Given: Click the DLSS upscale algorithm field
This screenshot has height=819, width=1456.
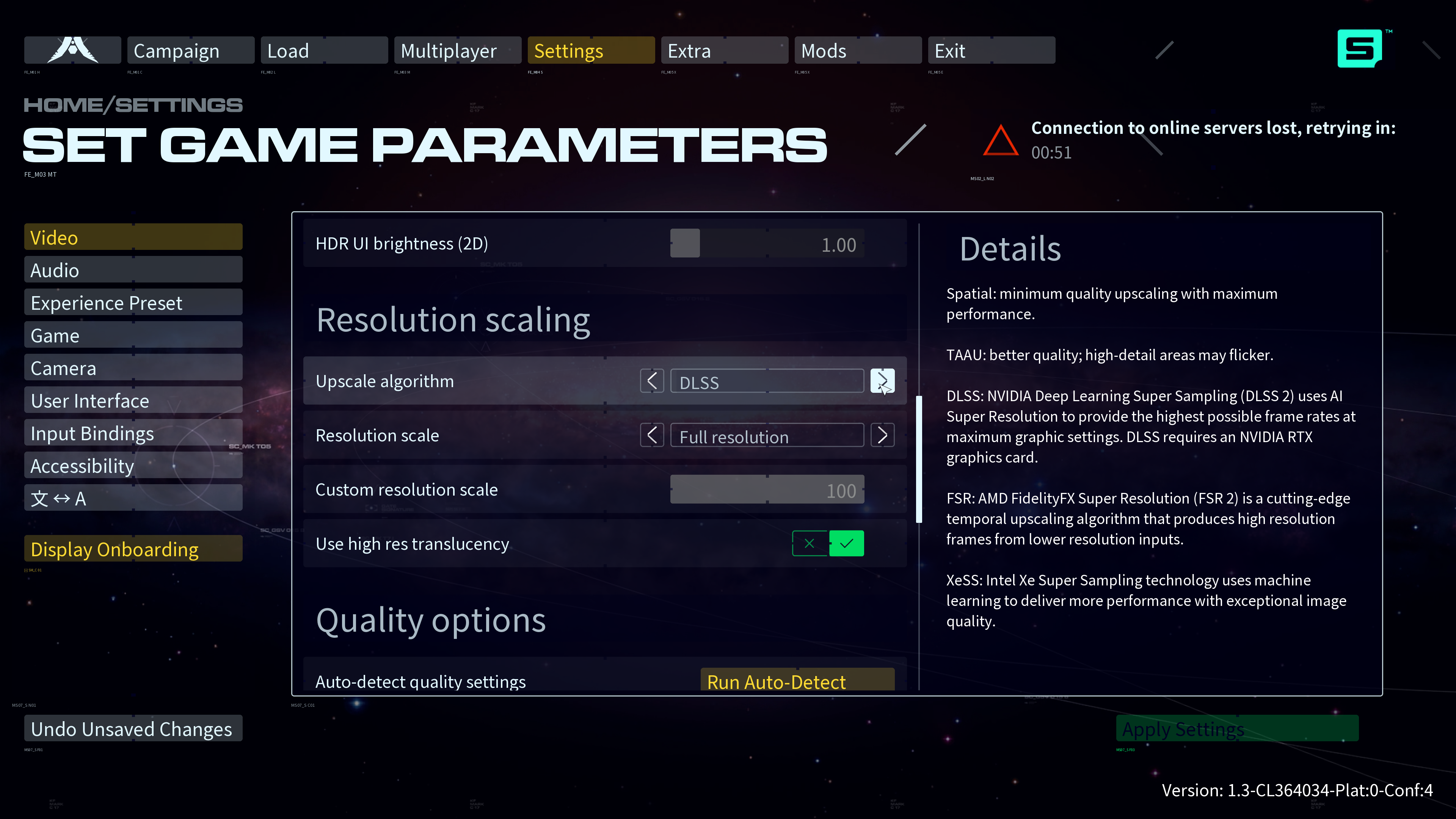Looking at the screenshot, I should coord(766,381).
